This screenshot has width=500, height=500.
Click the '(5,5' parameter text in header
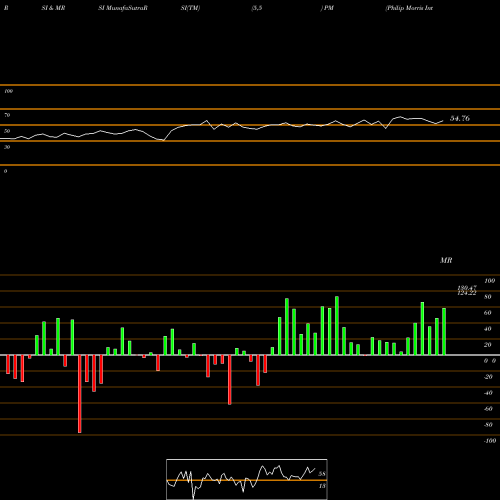[x=257, y=8]
